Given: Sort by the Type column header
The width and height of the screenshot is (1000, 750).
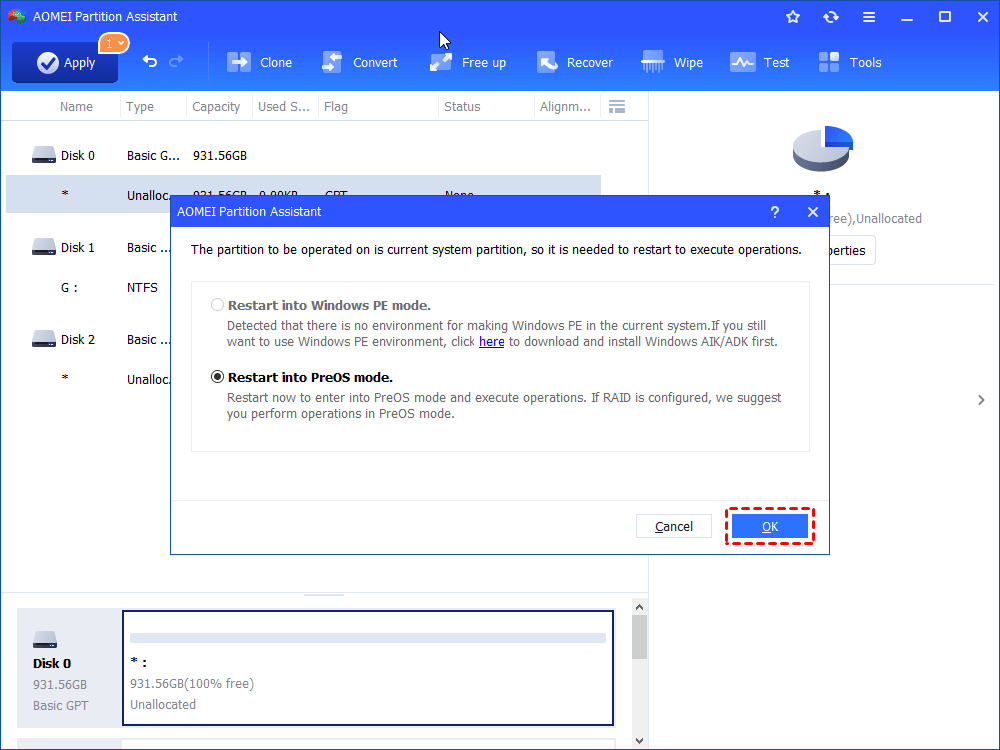Looking at the screenshot, I should (x=140, y=107).
